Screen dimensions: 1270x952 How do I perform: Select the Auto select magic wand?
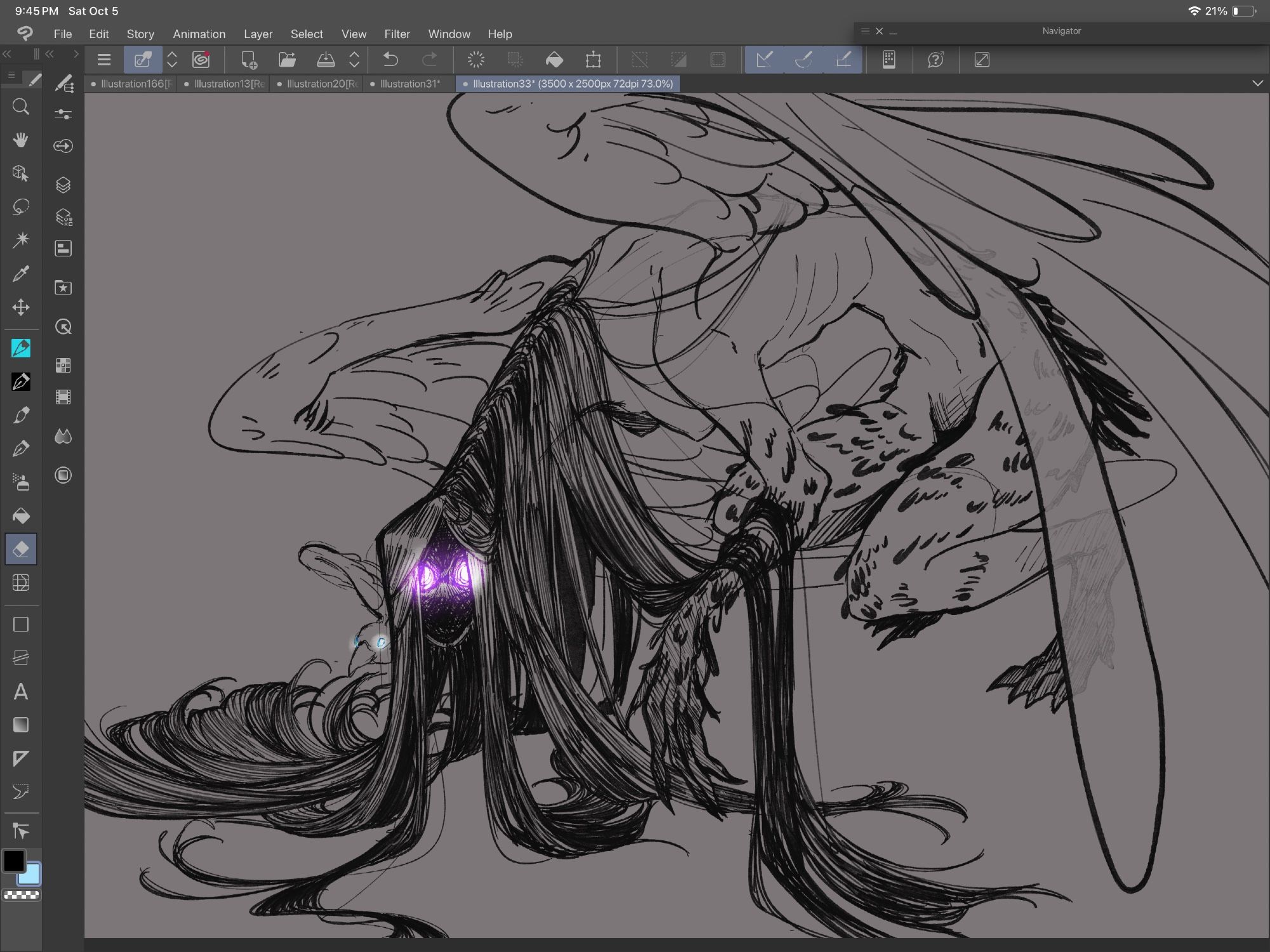pos(21,240)
